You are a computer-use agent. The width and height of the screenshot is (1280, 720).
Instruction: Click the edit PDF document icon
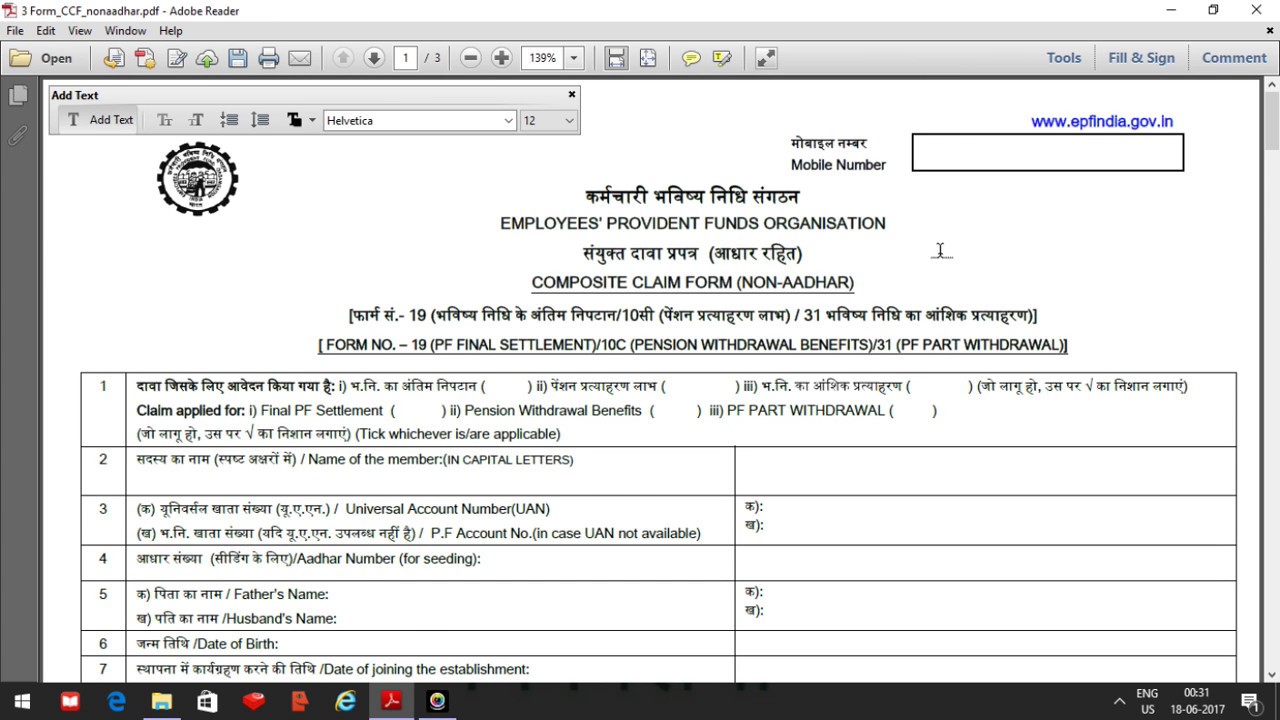click(x=177, y=58)
